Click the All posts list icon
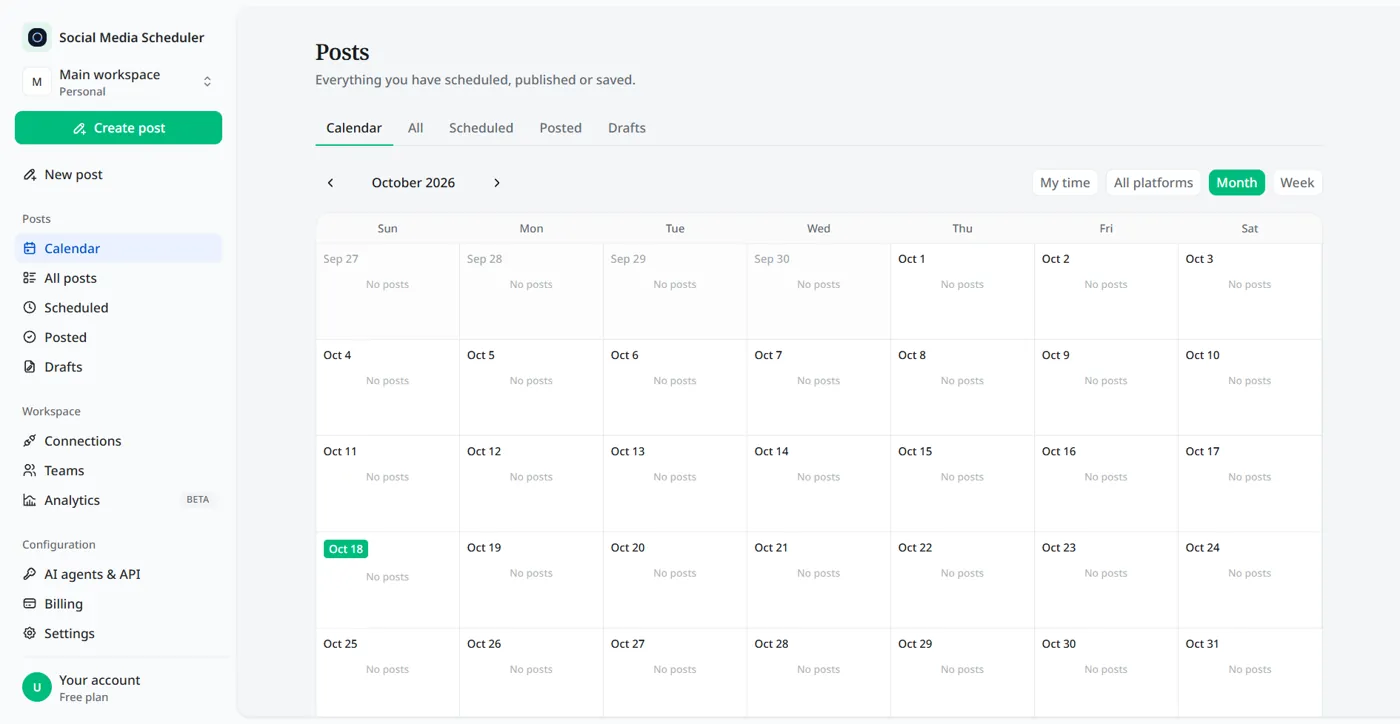 tap(30, 278)
